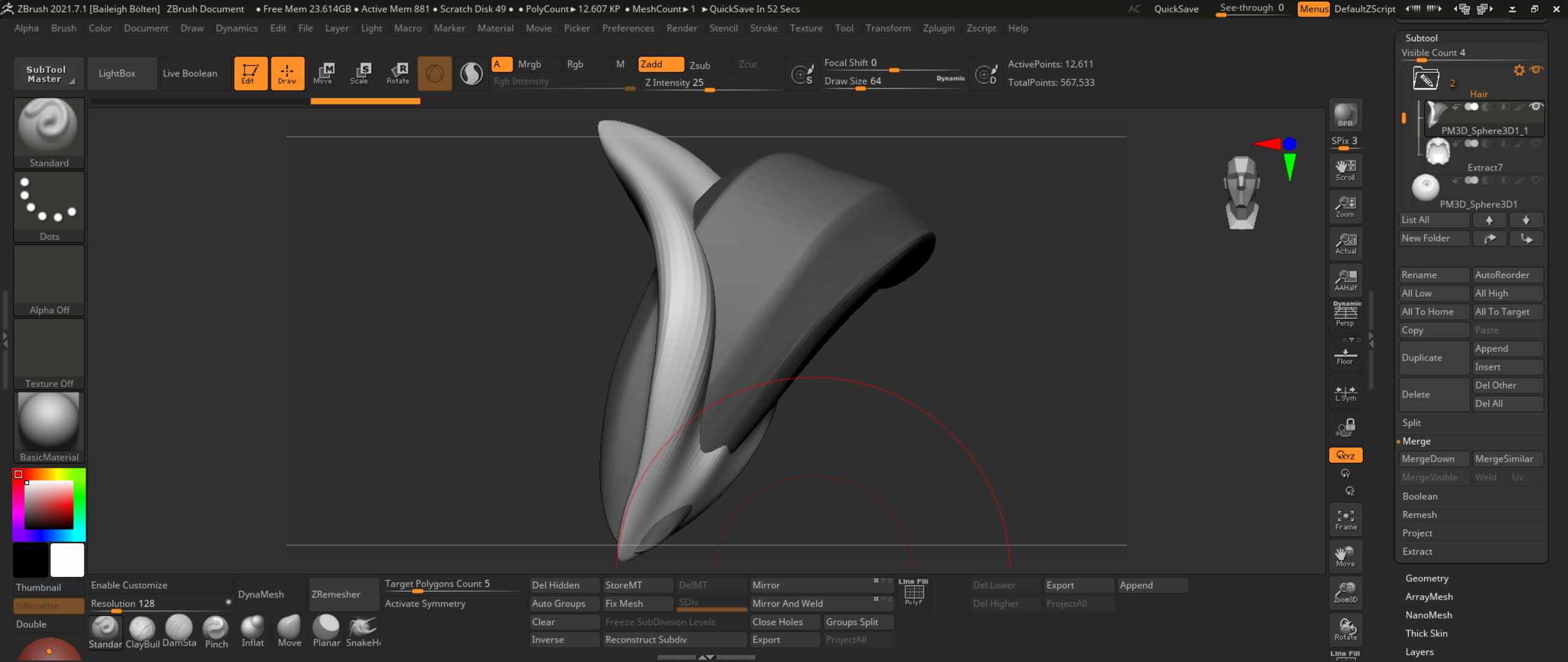Toggle Dynamic Perspective view

pos(1345,313)
